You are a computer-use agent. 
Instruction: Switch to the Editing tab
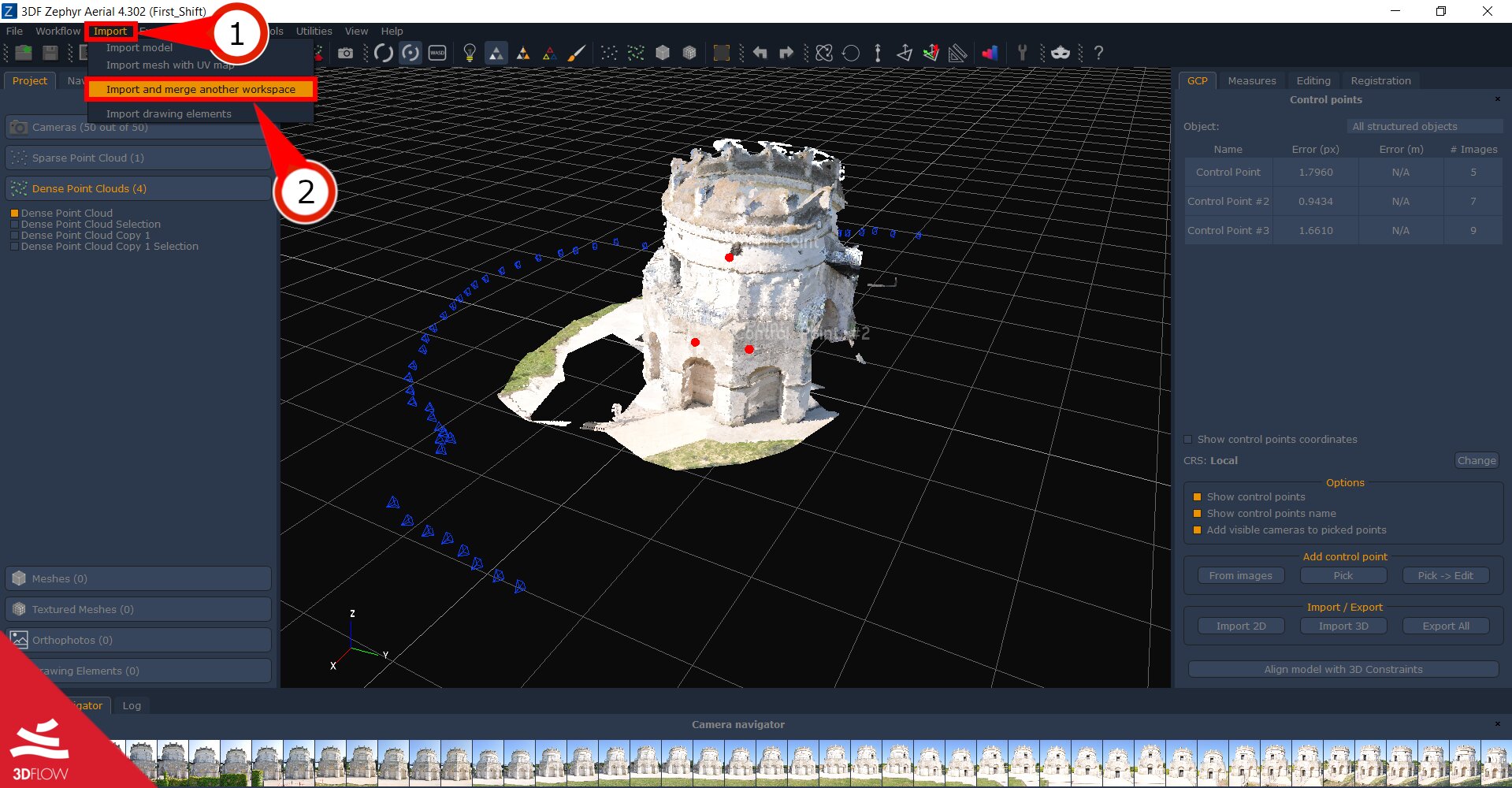point(1313,80)
